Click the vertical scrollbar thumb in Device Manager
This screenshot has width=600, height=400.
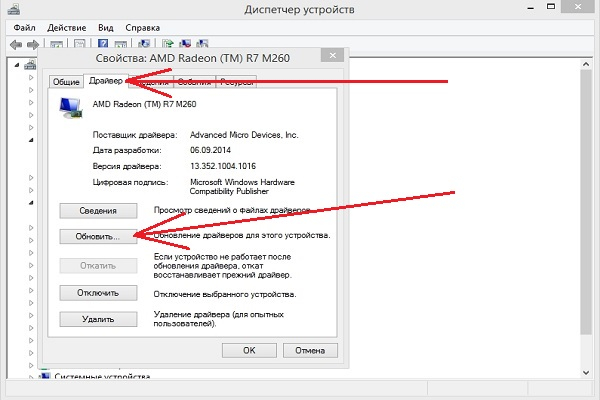(x=586, y=202)
